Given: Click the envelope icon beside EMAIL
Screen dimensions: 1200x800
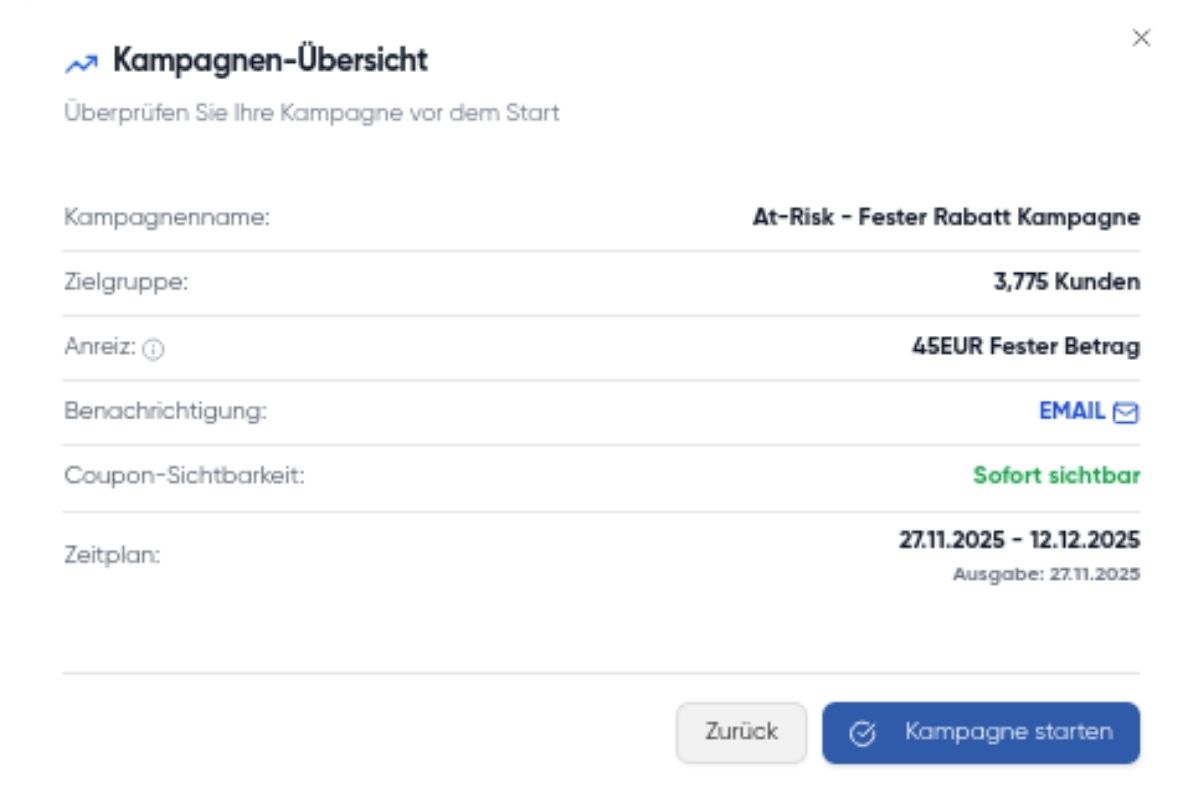Looking at the screenshot, I should pos(1126,412).
